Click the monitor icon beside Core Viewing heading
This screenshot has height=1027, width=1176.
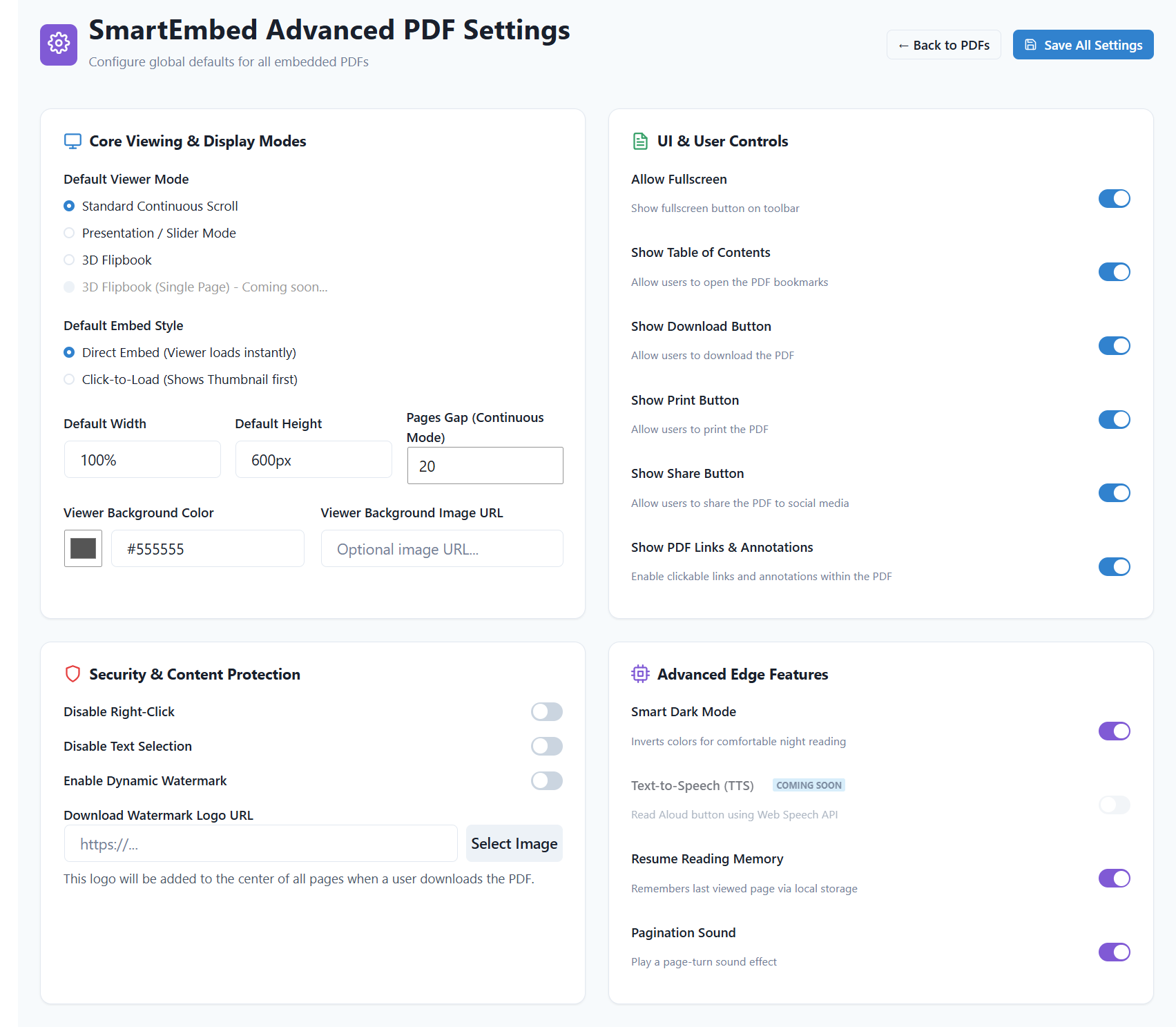(73, 141)
